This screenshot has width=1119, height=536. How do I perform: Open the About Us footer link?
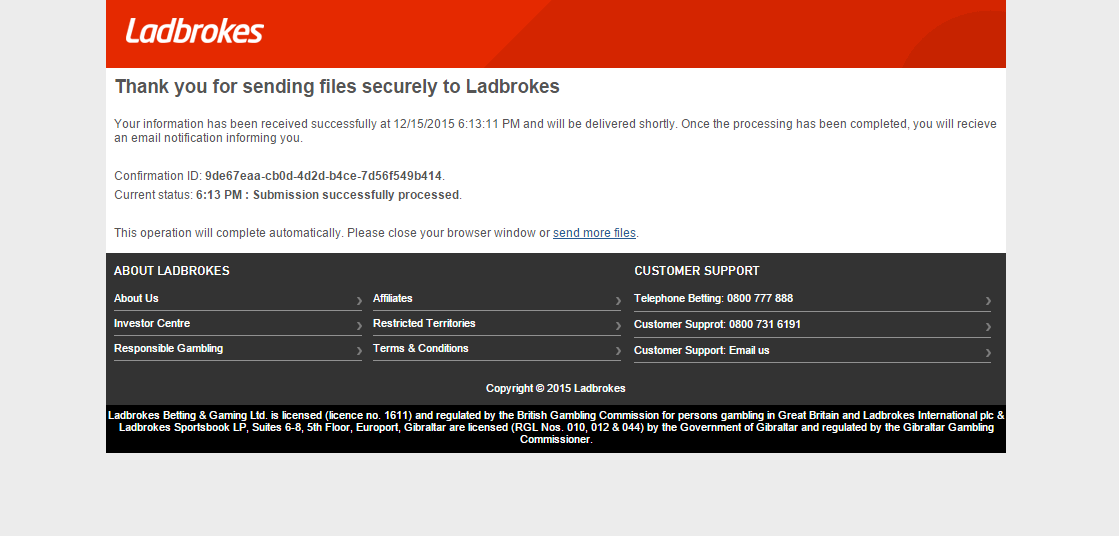click(136, 298)
